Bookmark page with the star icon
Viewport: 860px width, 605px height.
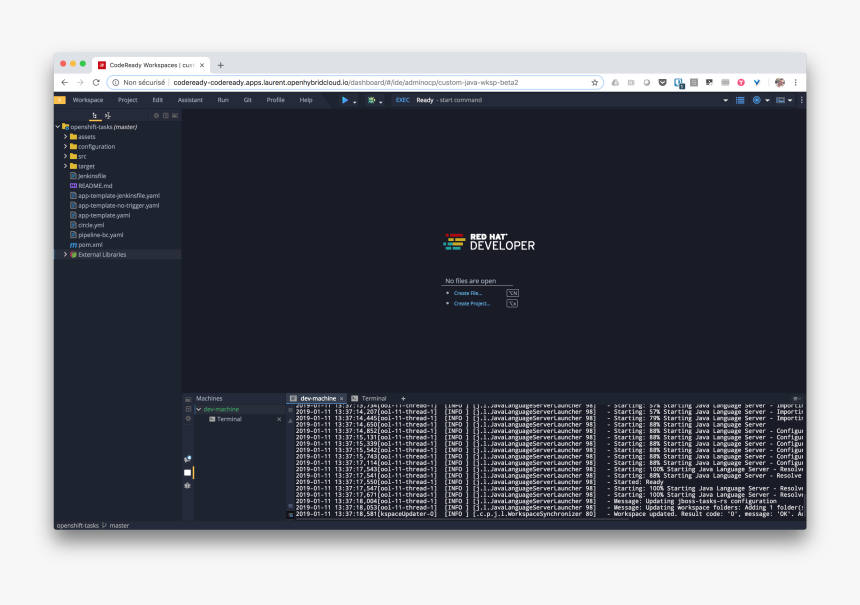tap(595, 82)
